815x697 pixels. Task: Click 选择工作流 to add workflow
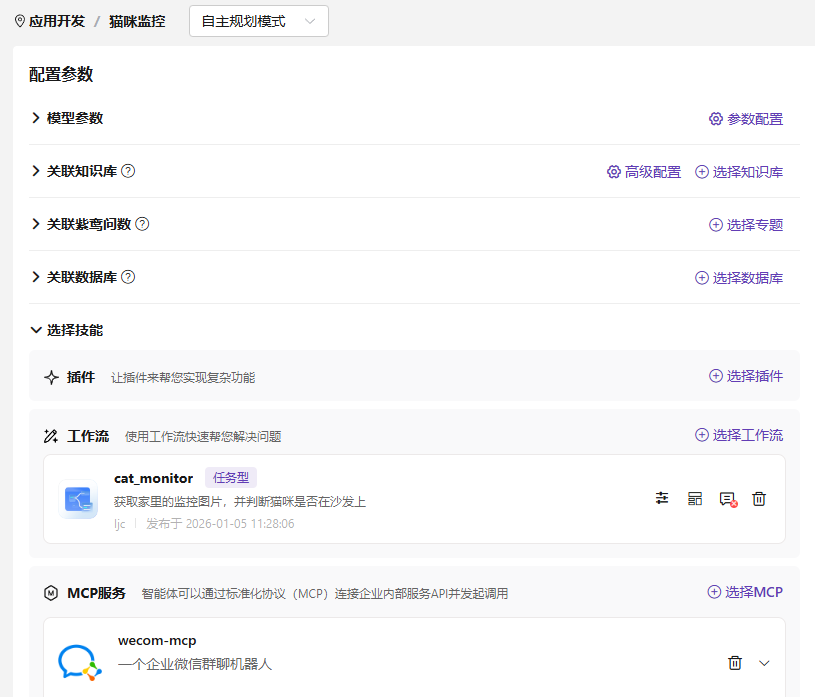[x=739, y=435]
